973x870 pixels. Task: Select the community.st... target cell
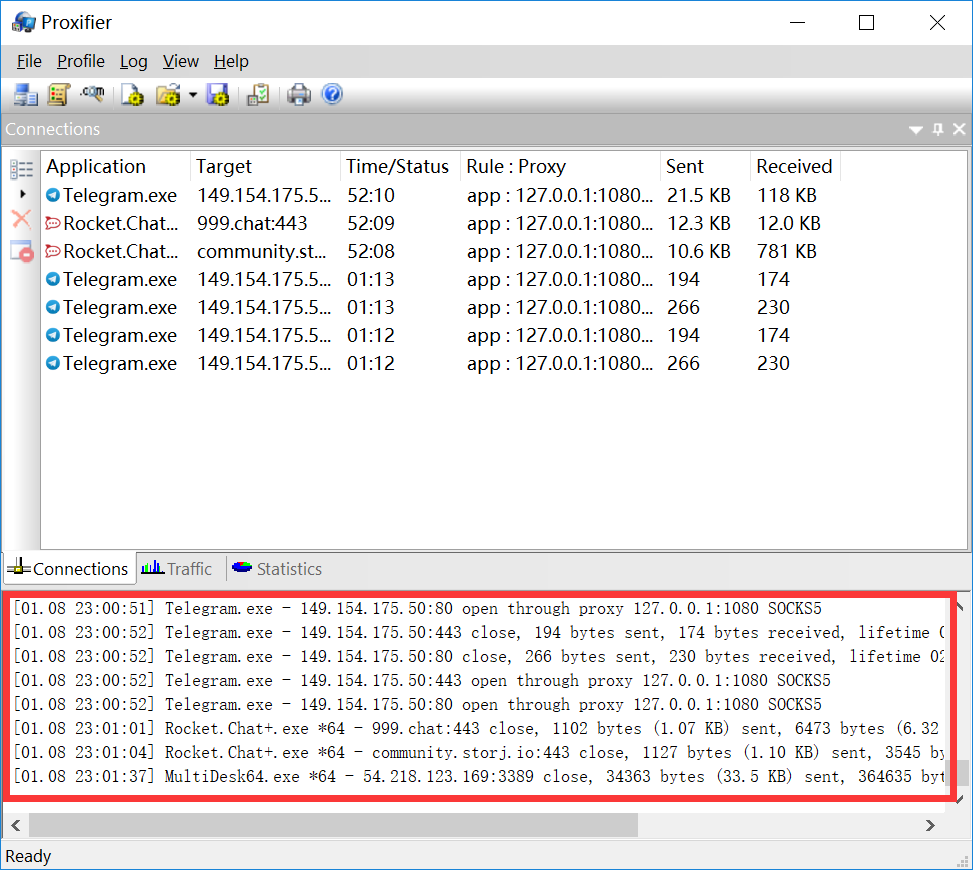pyautogui.click(x=261, y=251)
